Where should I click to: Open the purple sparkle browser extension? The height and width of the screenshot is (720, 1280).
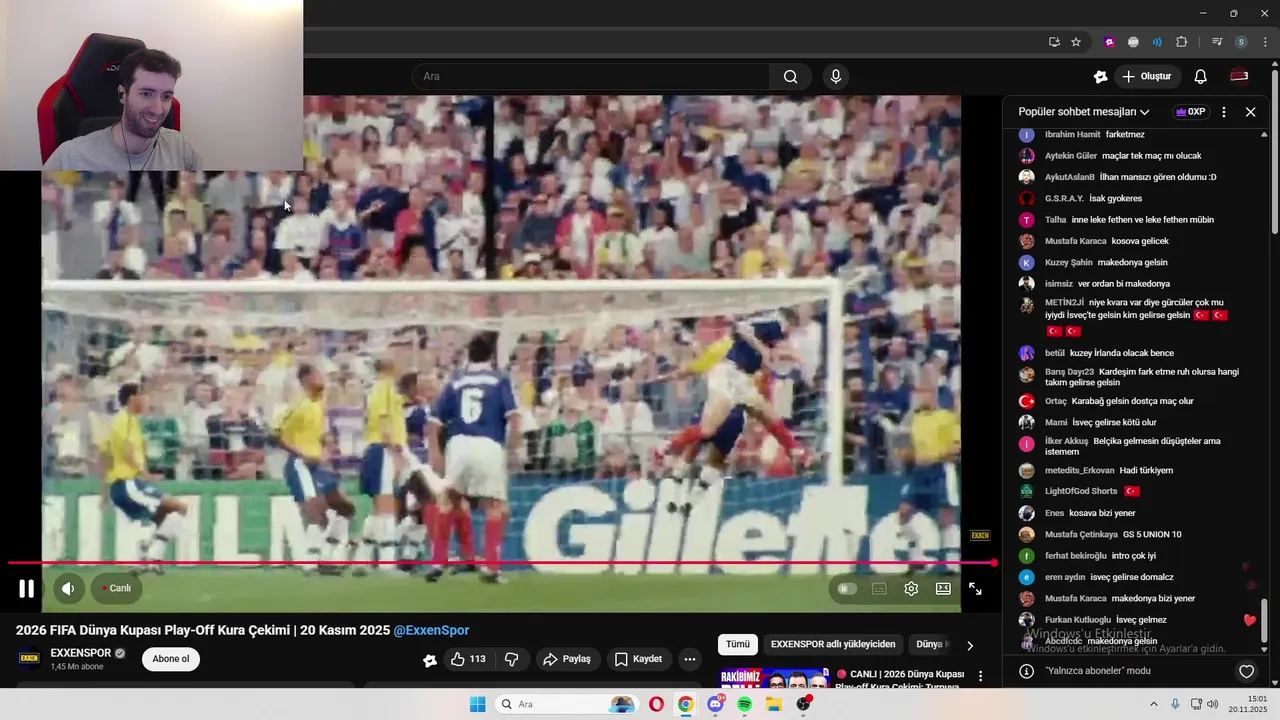tap(1109, 42)
